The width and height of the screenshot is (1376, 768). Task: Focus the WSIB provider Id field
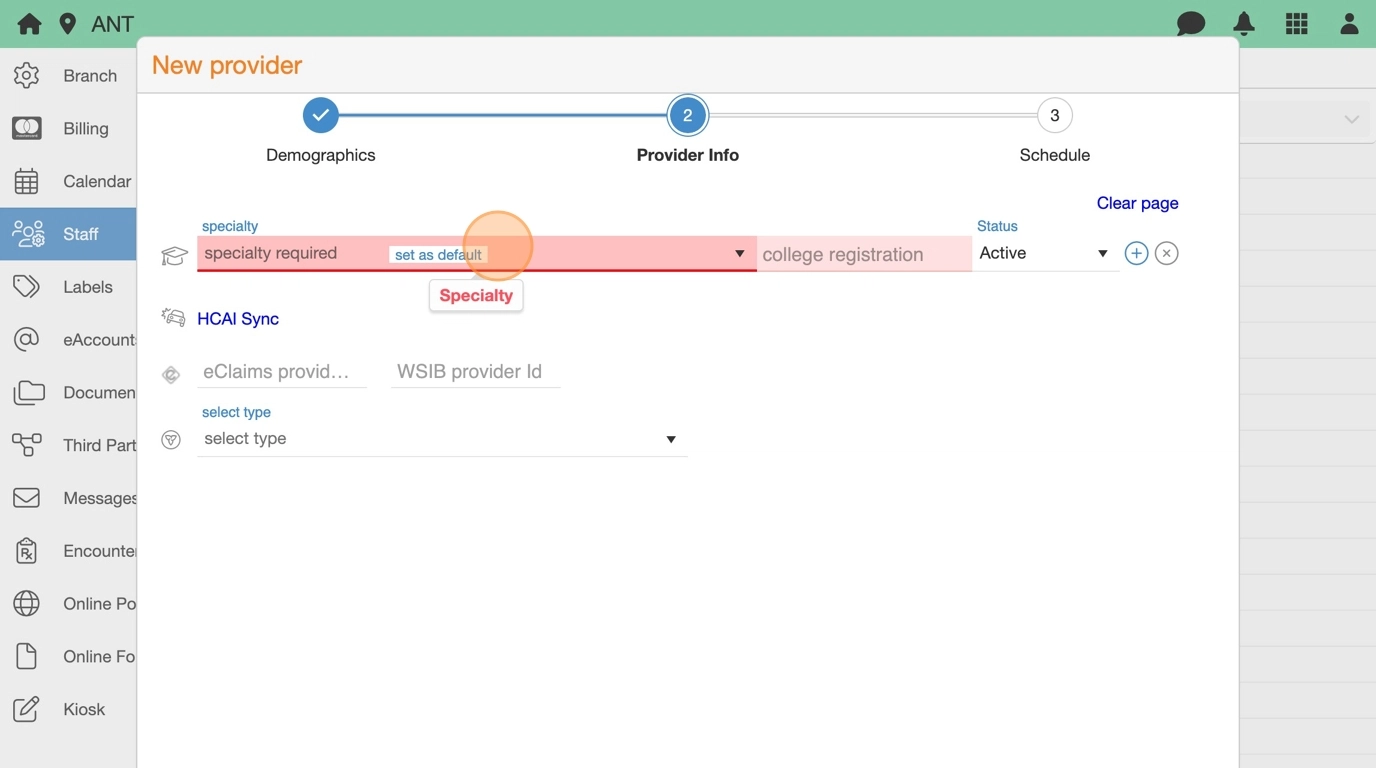coord(474,372)
